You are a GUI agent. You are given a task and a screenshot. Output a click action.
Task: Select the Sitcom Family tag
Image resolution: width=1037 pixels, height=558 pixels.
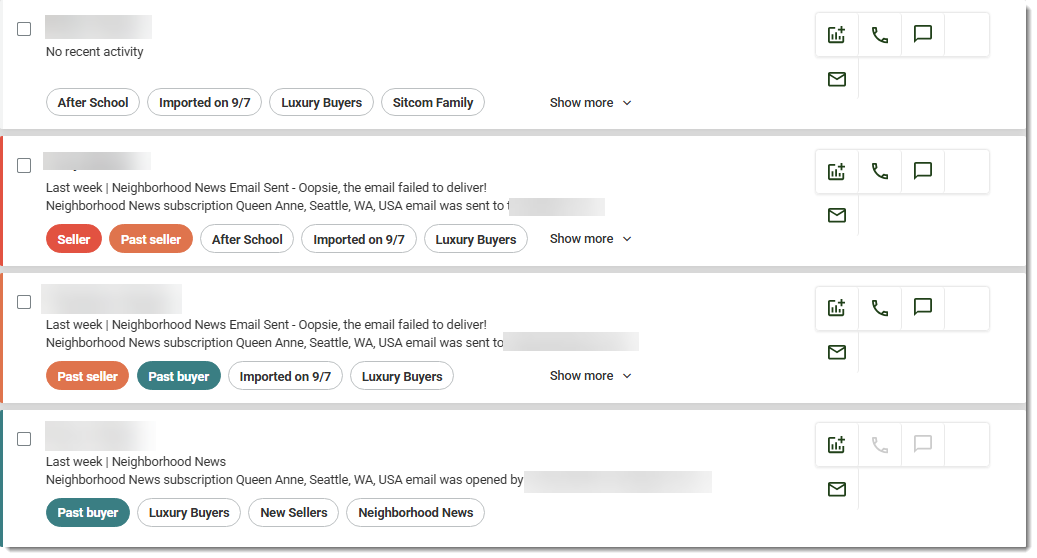click(433, 102)
